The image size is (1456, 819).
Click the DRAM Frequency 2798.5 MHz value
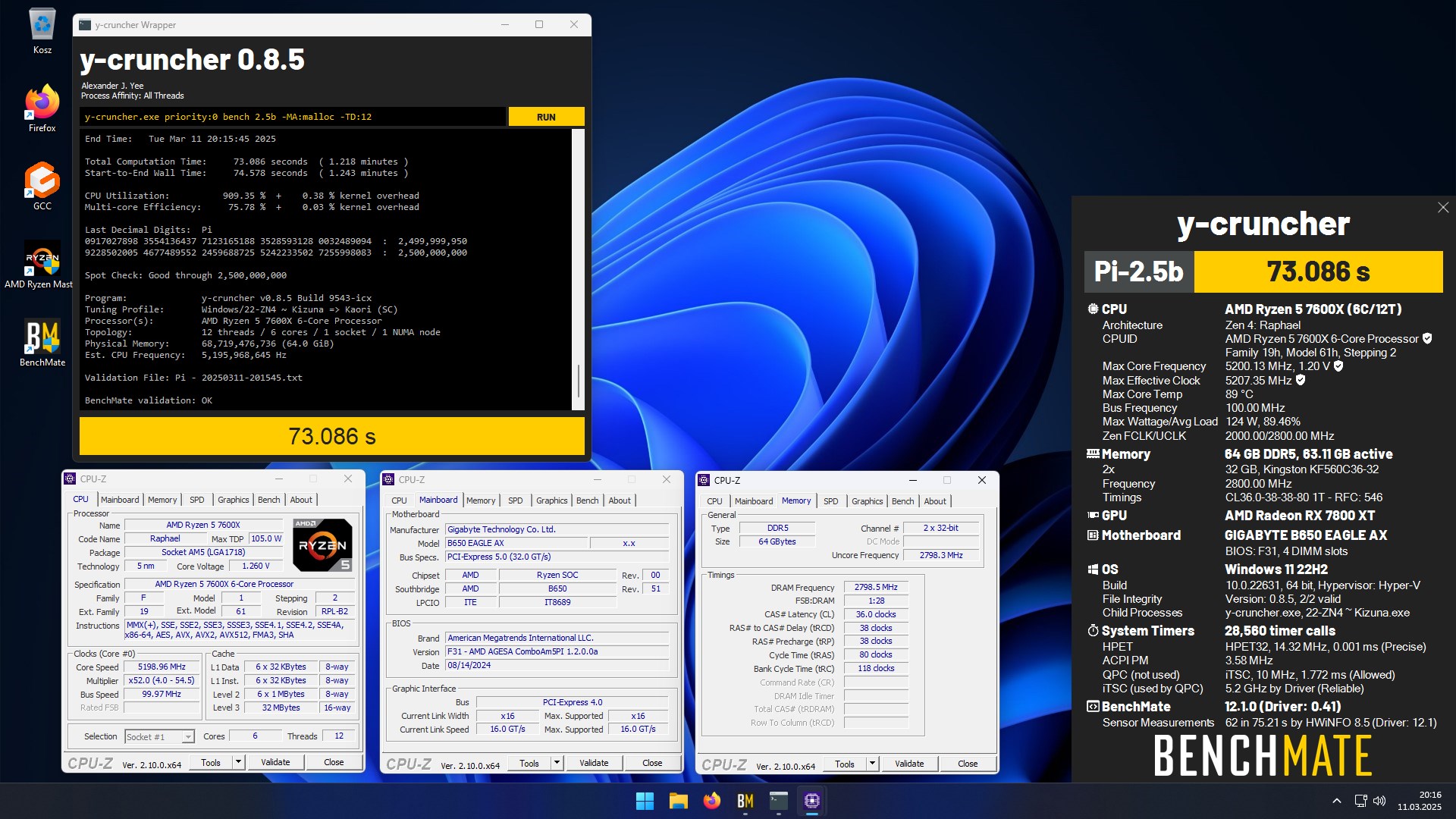876,587
